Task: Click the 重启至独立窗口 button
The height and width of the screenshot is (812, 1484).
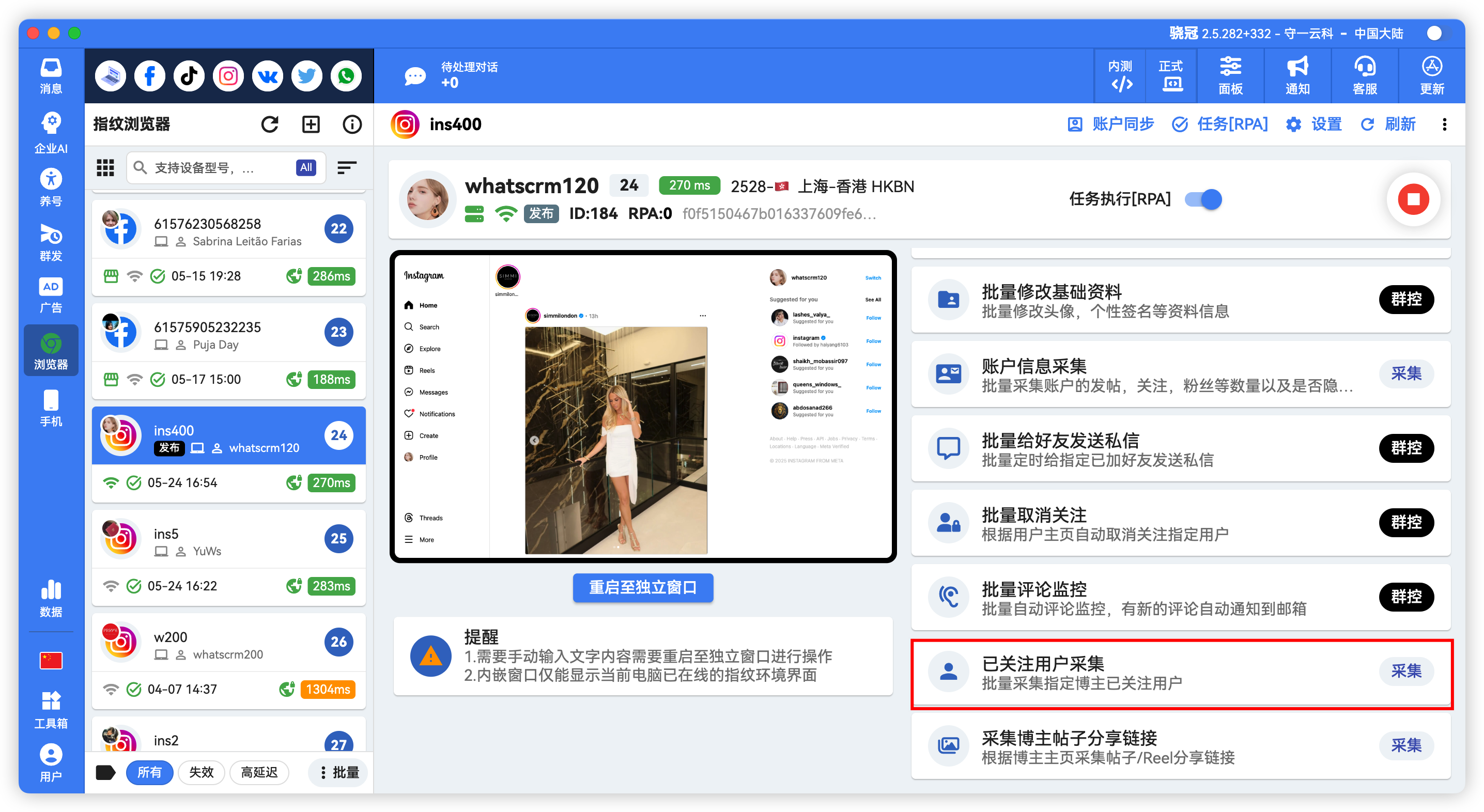Action: (x=642, y=587)
